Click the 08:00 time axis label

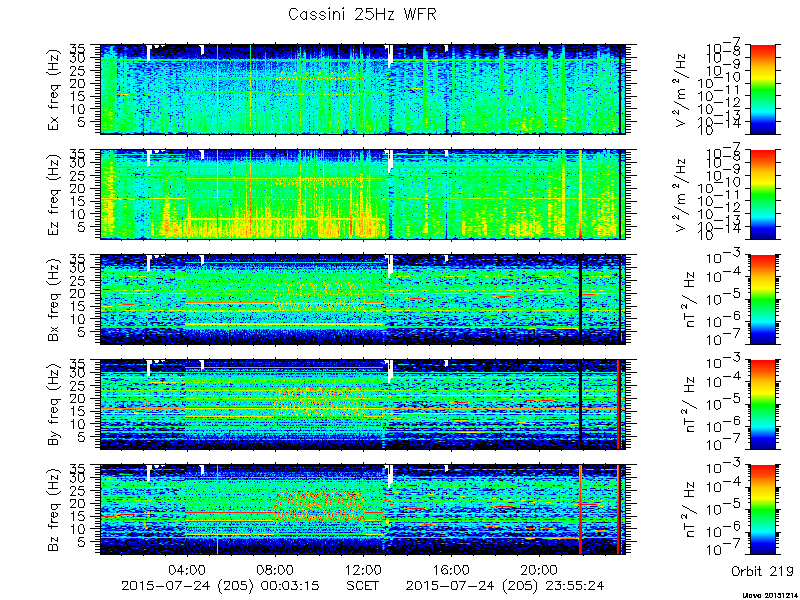tap(276, 569)
